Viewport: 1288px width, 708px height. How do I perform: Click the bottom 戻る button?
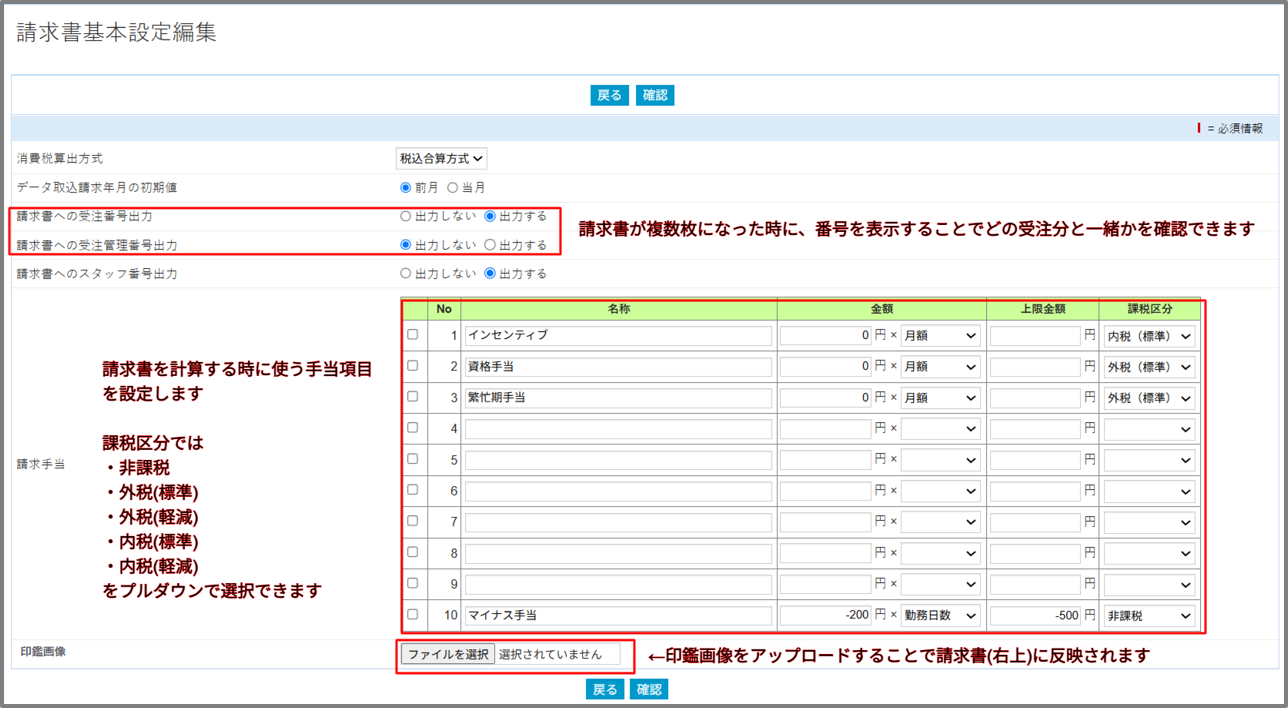tap(605, 689)
